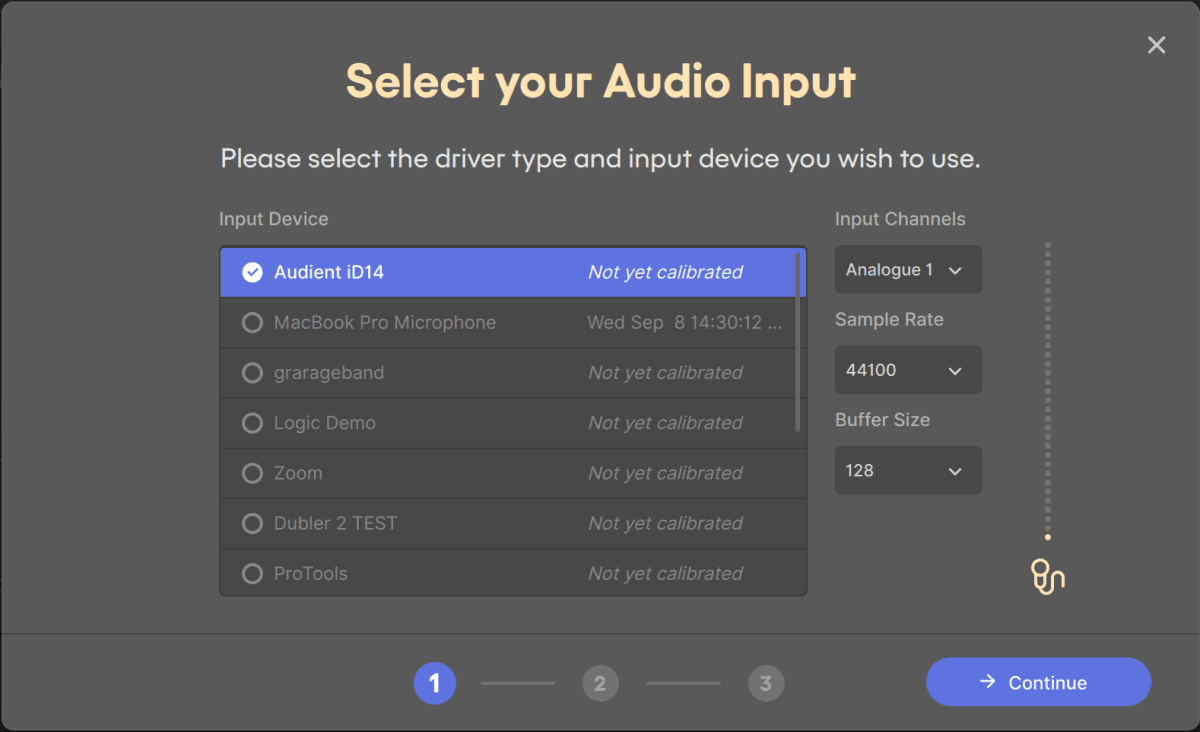1200x732 pixels.
Task: Click the step 2 indicator circle
Action: click(600, 683)
